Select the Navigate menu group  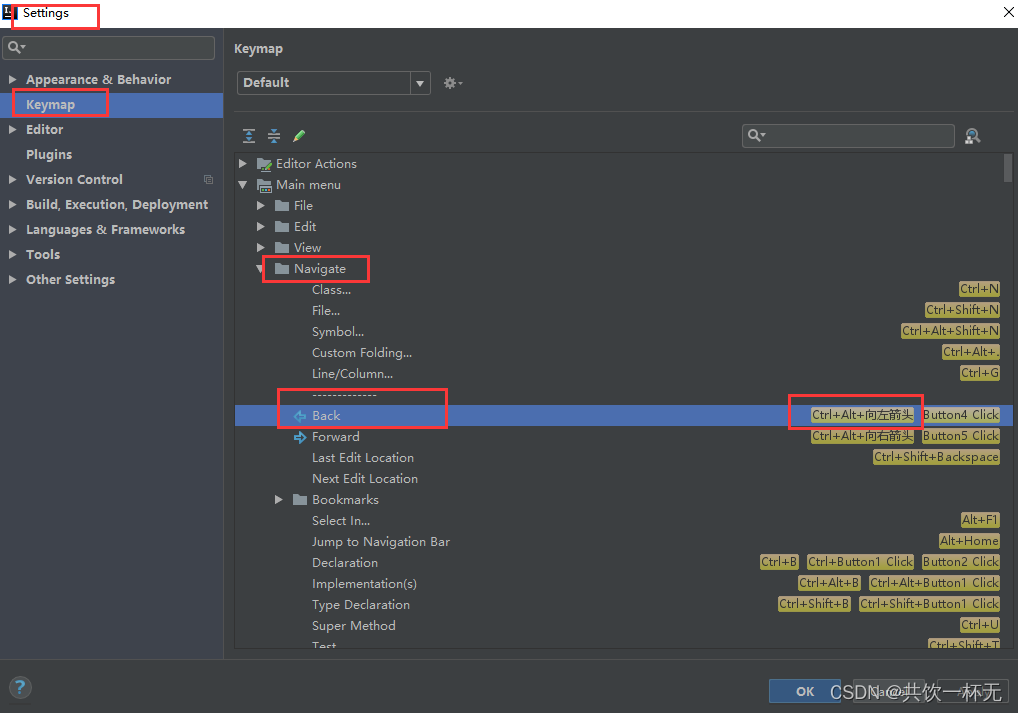point(319,269)
